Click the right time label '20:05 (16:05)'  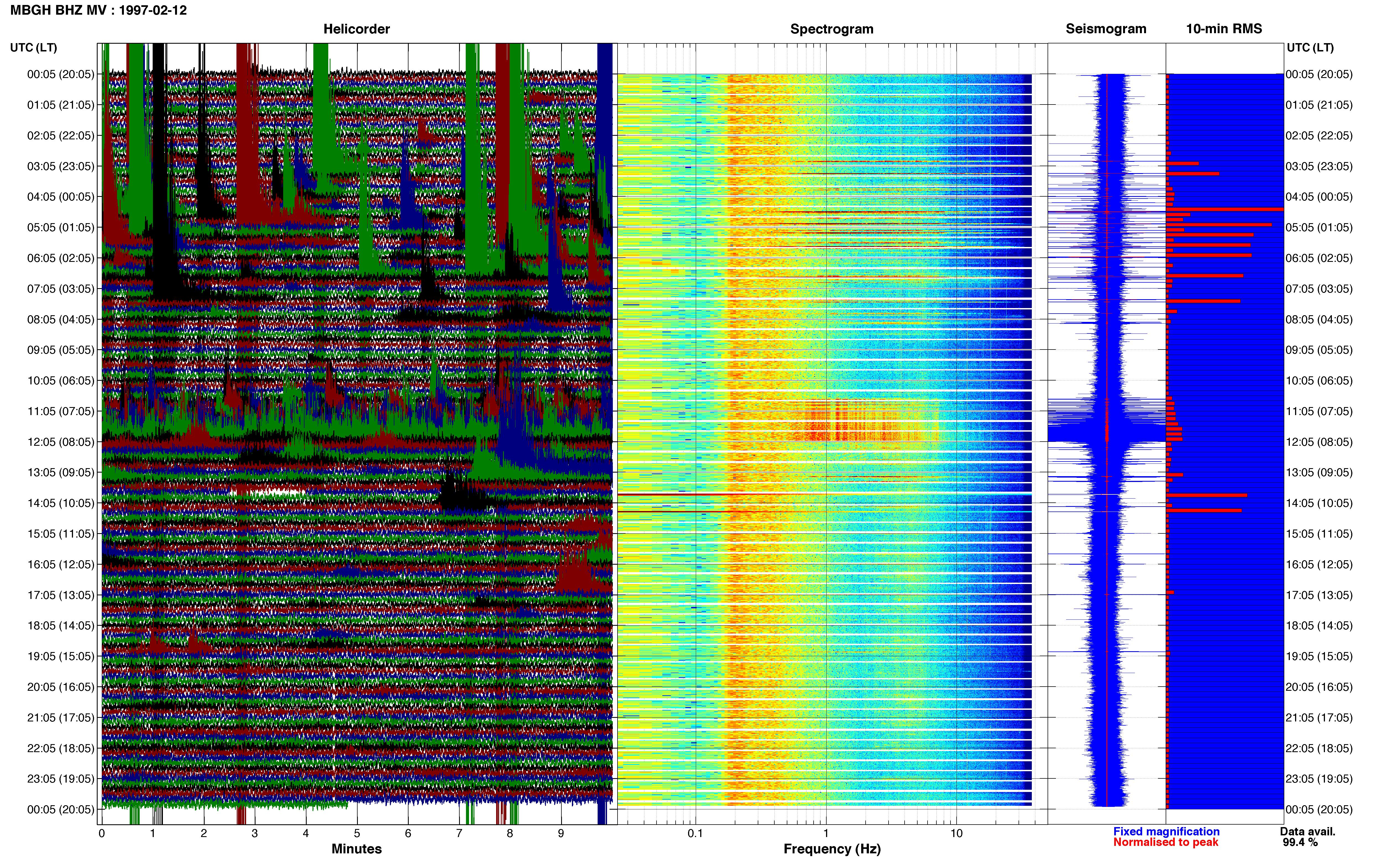pyautogui.click(x=1319, y=687)
